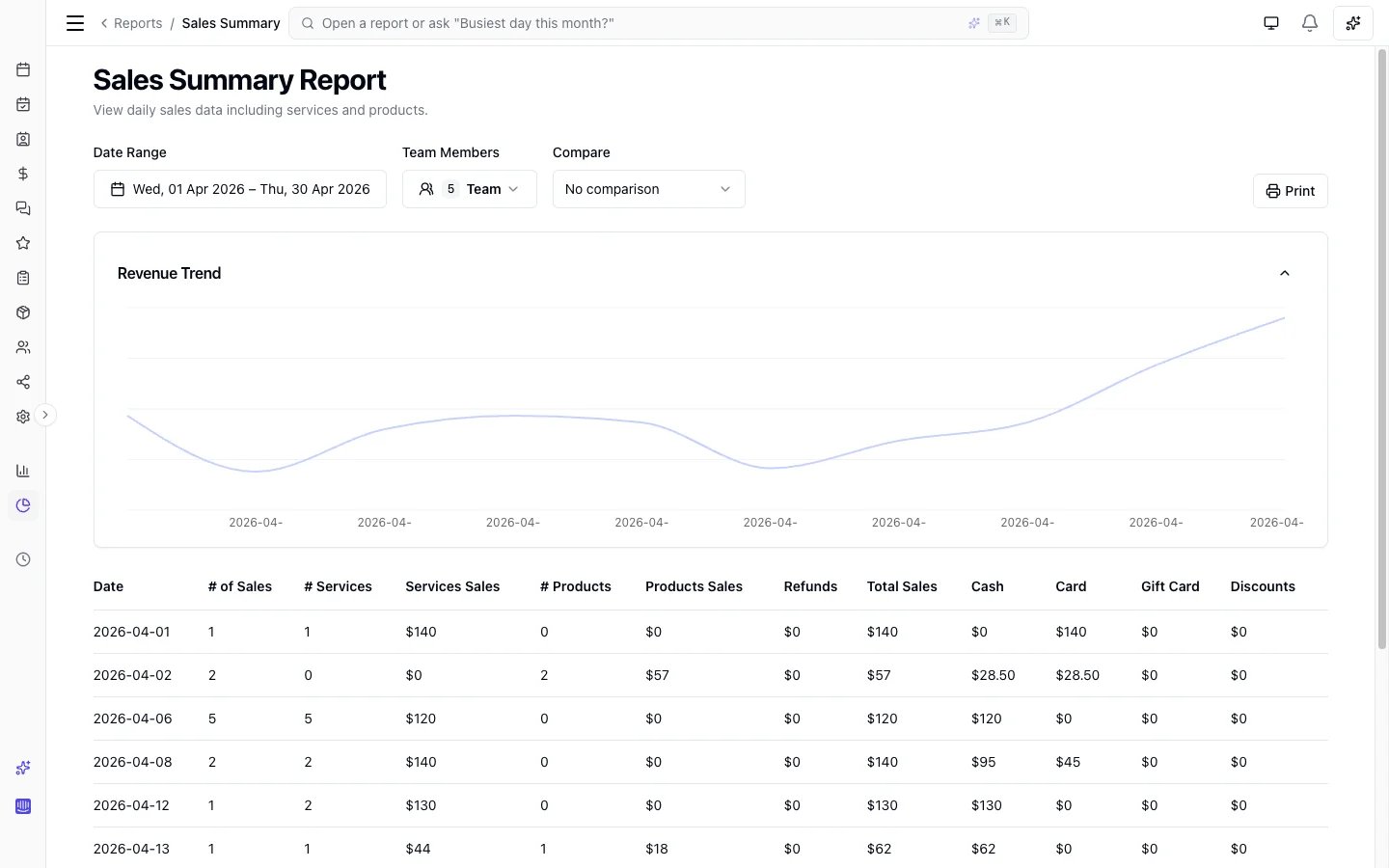
Task: Open the package box sidebar icon
Action: click(x=23, y=312)
